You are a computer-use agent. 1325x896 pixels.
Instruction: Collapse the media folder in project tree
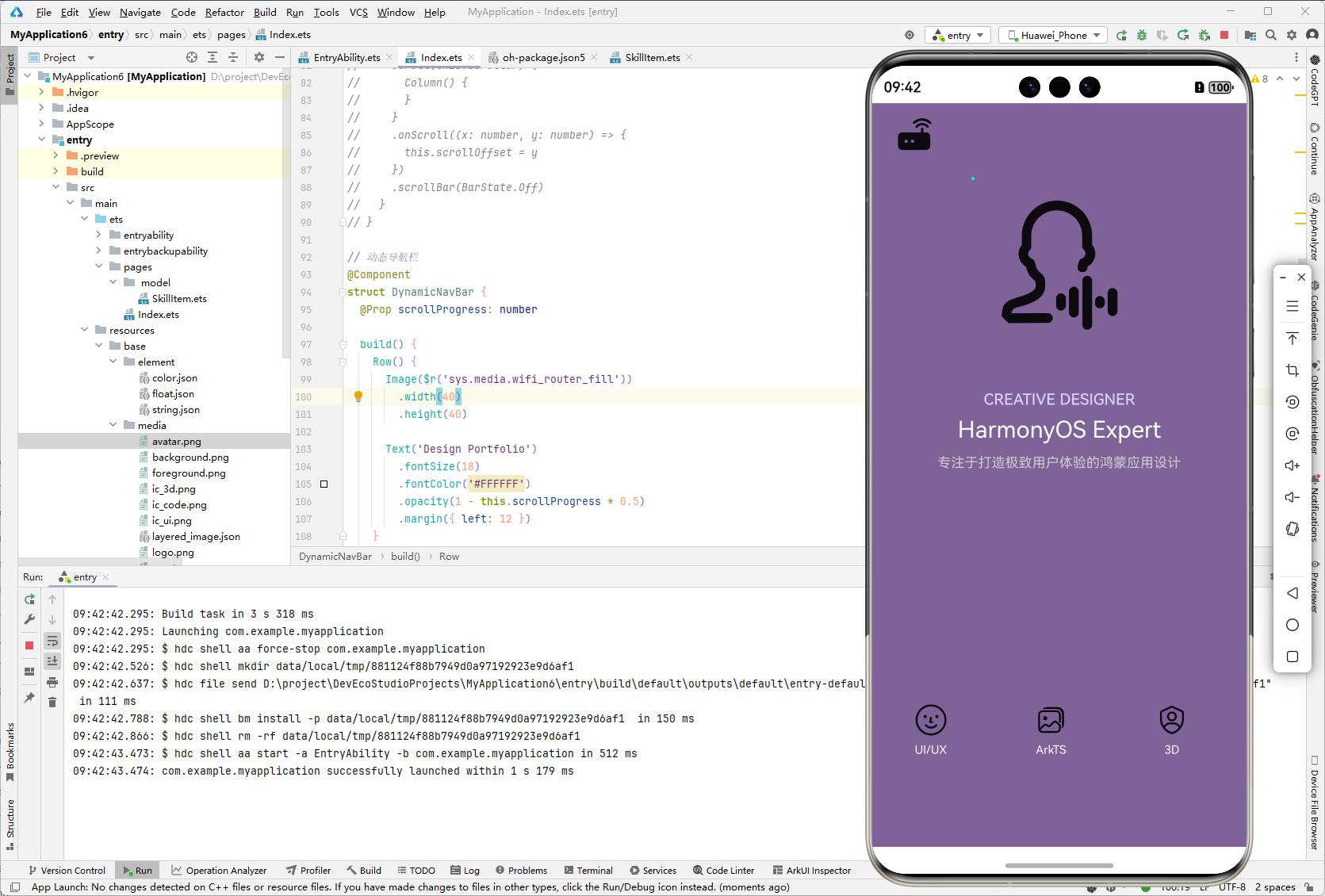[x=113, y=426]
